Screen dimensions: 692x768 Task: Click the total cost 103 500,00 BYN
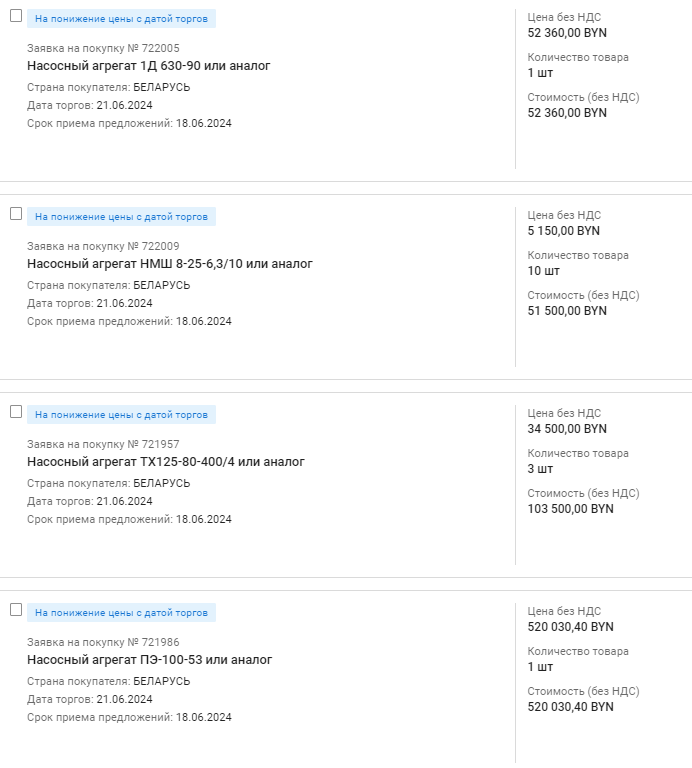[x=570, y=509]
